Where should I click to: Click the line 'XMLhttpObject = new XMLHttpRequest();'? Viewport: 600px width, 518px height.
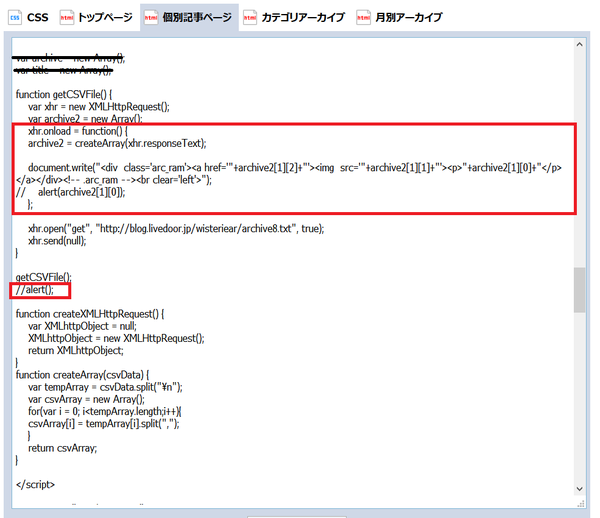[x=116, y=339]
